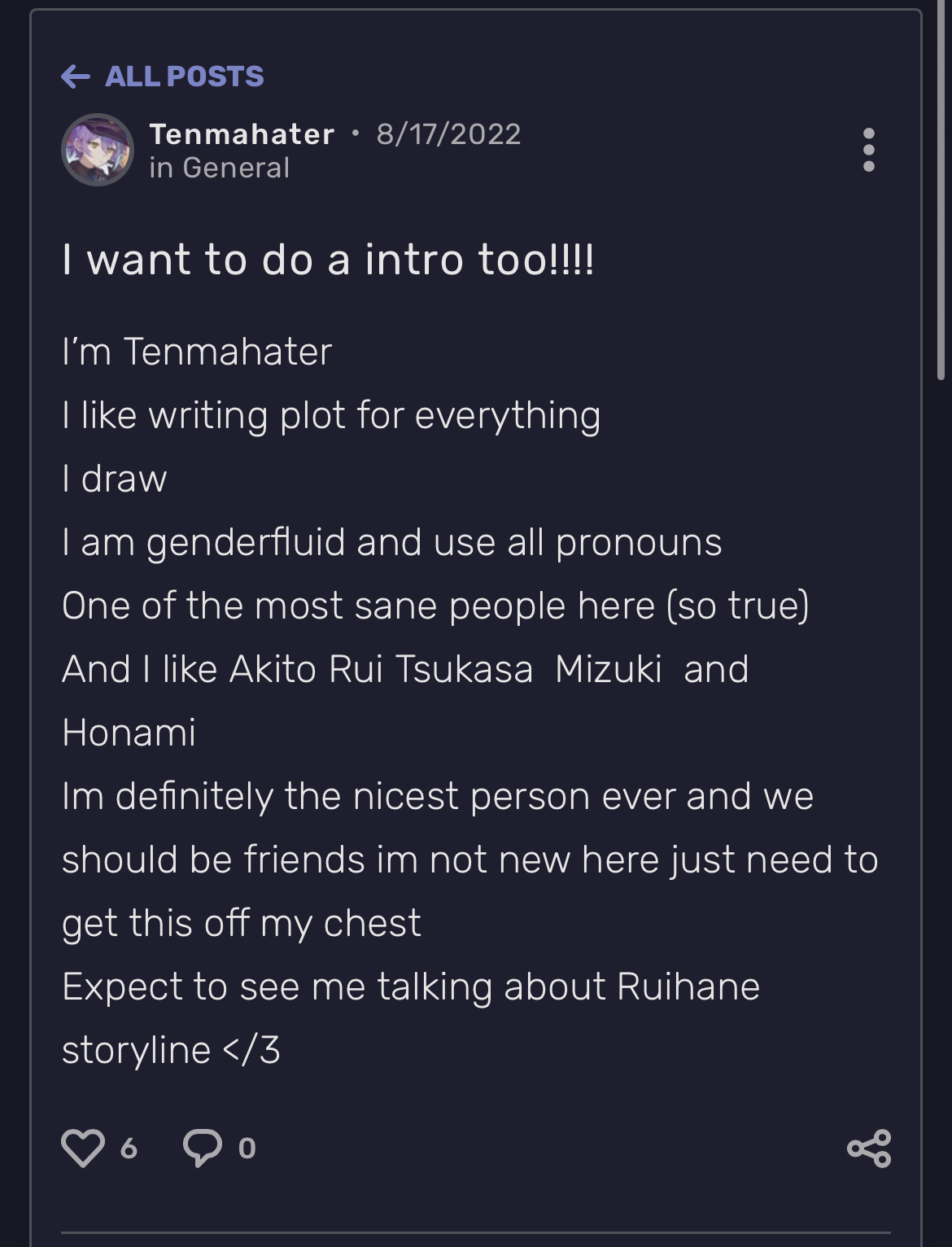Click the 'I am genderfluid' sentence
Screen dimensions: 952x1247
(x=391, y=543)
